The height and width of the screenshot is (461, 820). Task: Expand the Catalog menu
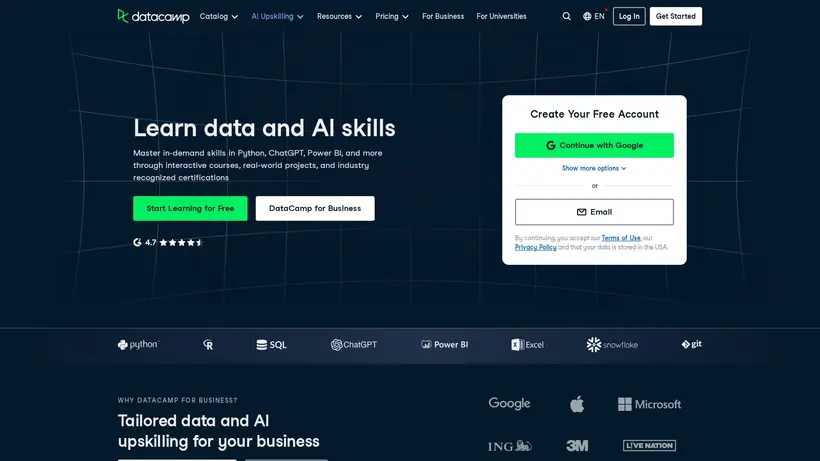[x=219, y=16]
